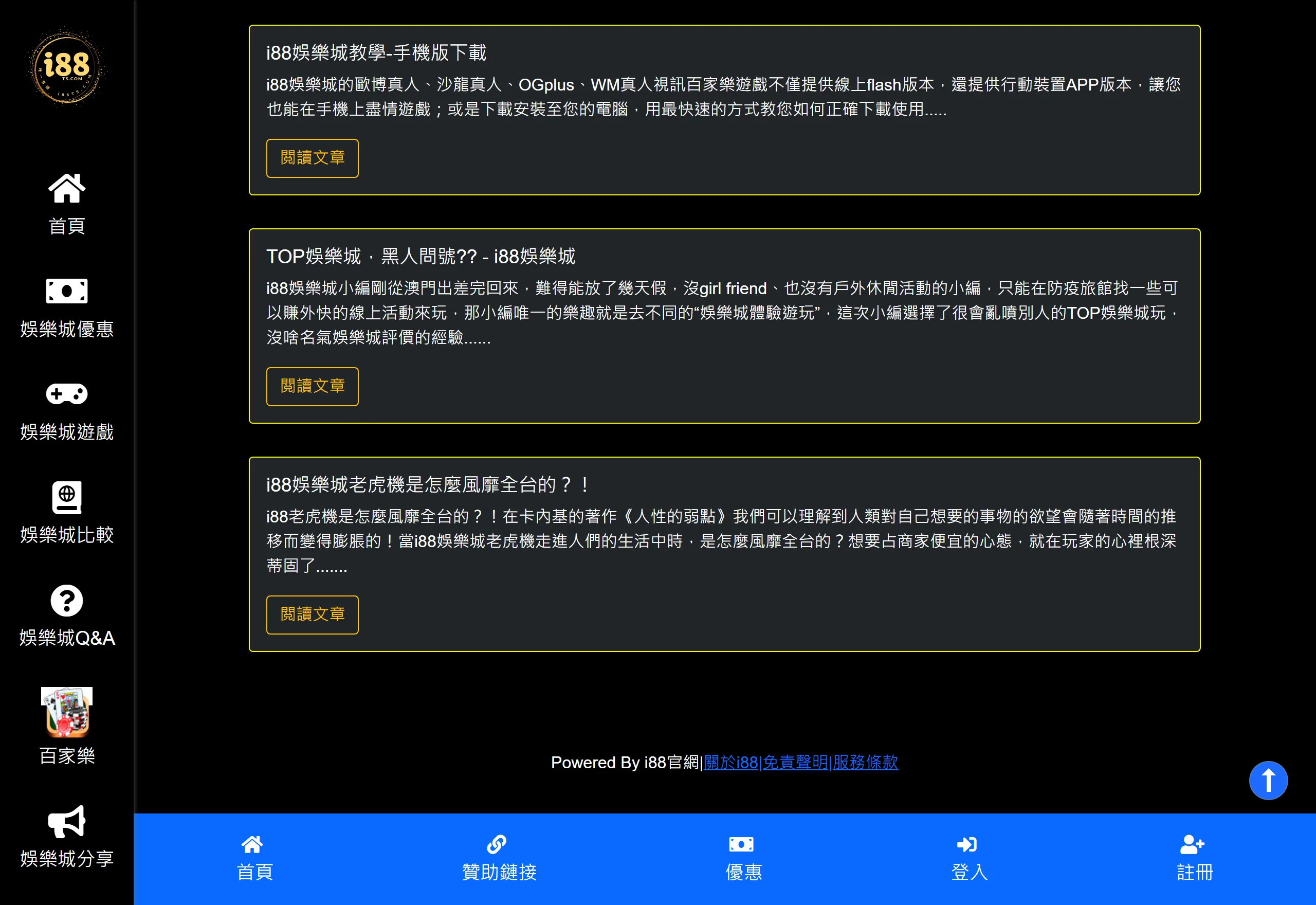Open 閱讀文章 for 手機版下載 article
1316x905 pixels.
312,158
